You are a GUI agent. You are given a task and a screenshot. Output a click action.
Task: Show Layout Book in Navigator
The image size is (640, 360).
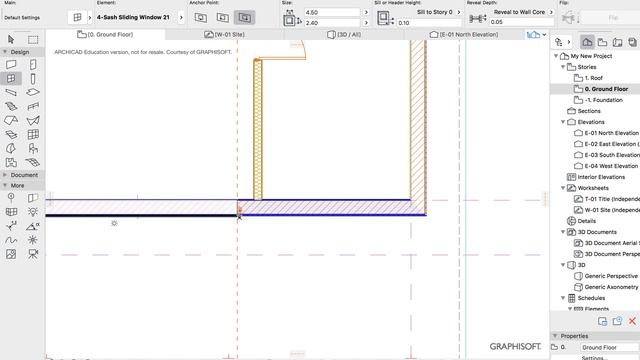(x=618, y=42)
